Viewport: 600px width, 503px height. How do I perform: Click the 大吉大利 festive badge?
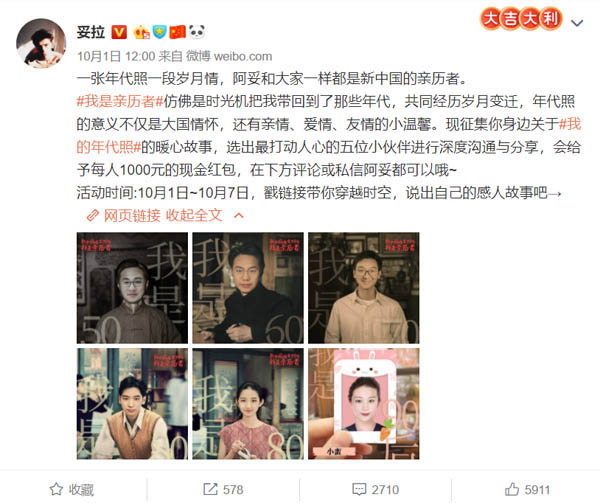pos(521,19)
